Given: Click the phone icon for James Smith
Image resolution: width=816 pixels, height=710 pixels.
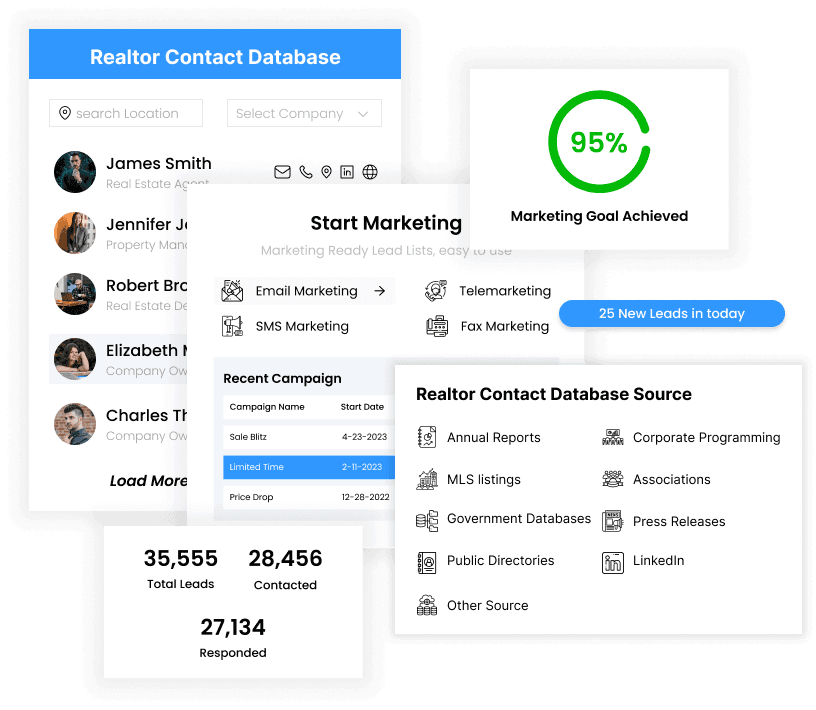Looking at the screenshot, I should (305, 172).
